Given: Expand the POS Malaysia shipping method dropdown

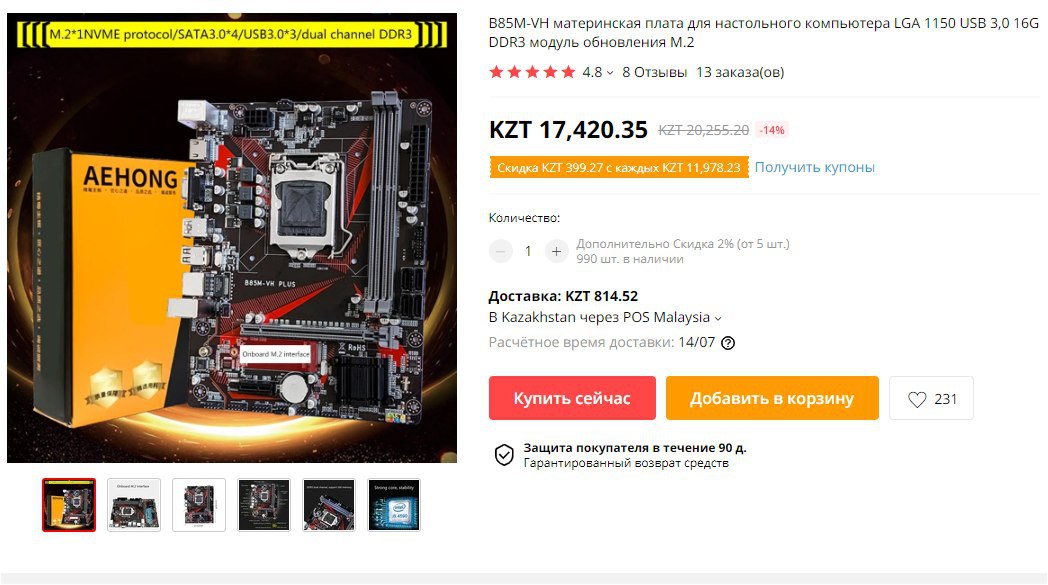Looking at the screenshot, I should pos(718,318).
